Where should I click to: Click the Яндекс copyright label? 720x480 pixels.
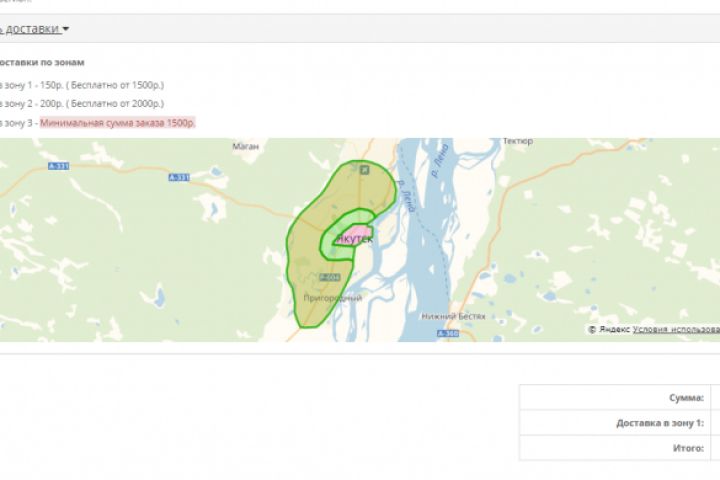(x=609, y=329)
